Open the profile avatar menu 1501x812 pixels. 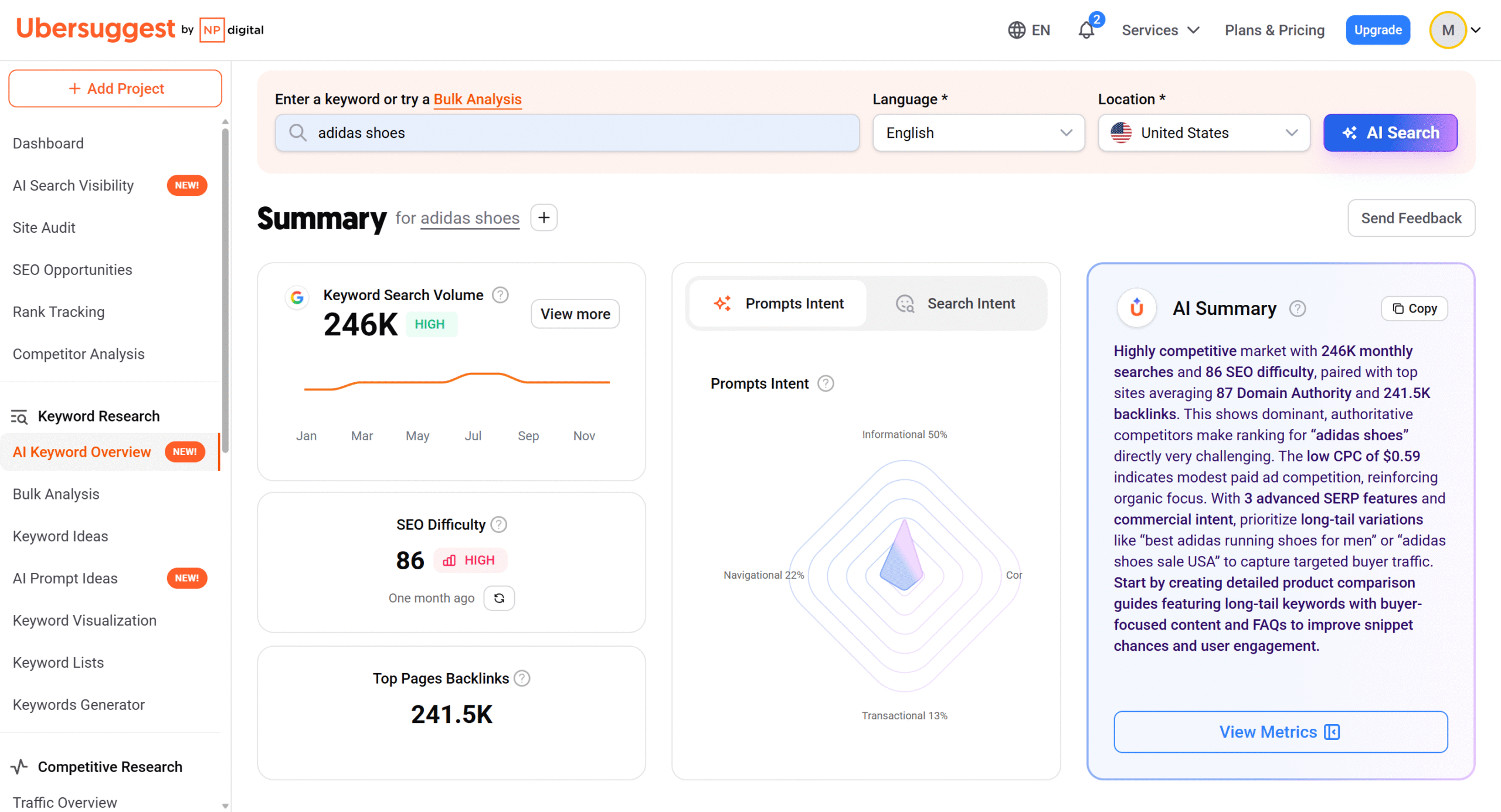[1448, 29]
